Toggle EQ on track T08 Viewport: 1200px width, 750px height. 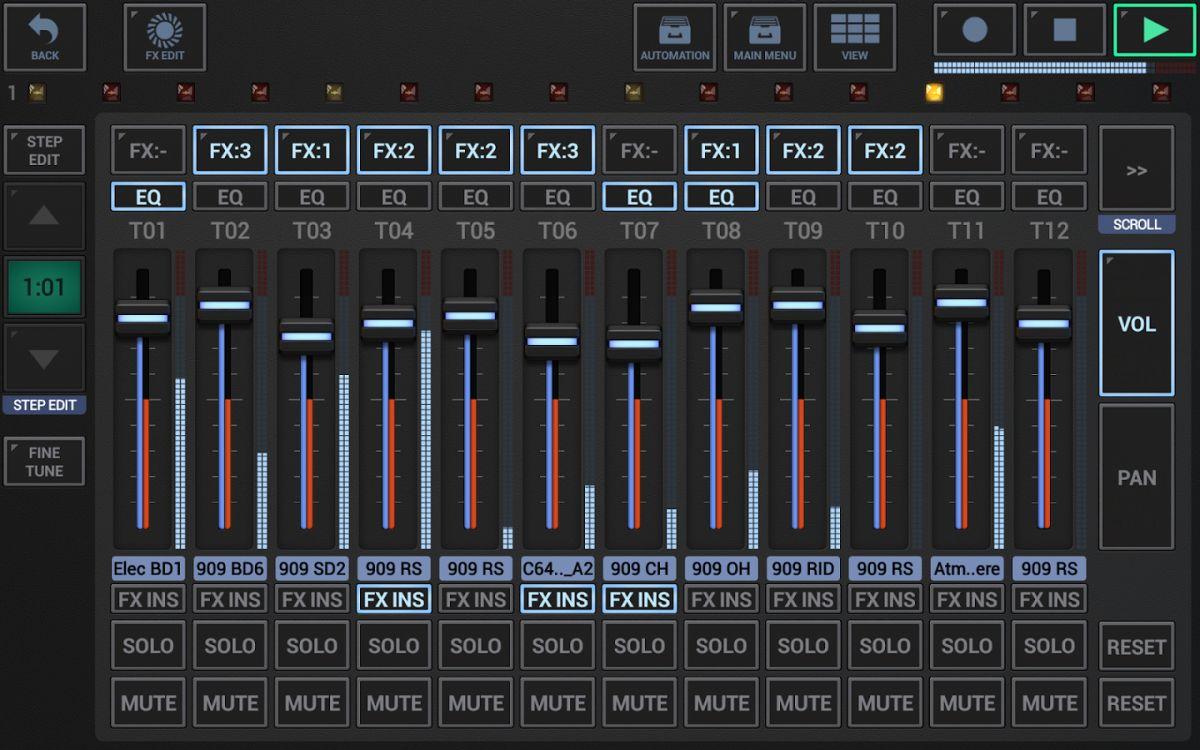(x=722, y=197)
